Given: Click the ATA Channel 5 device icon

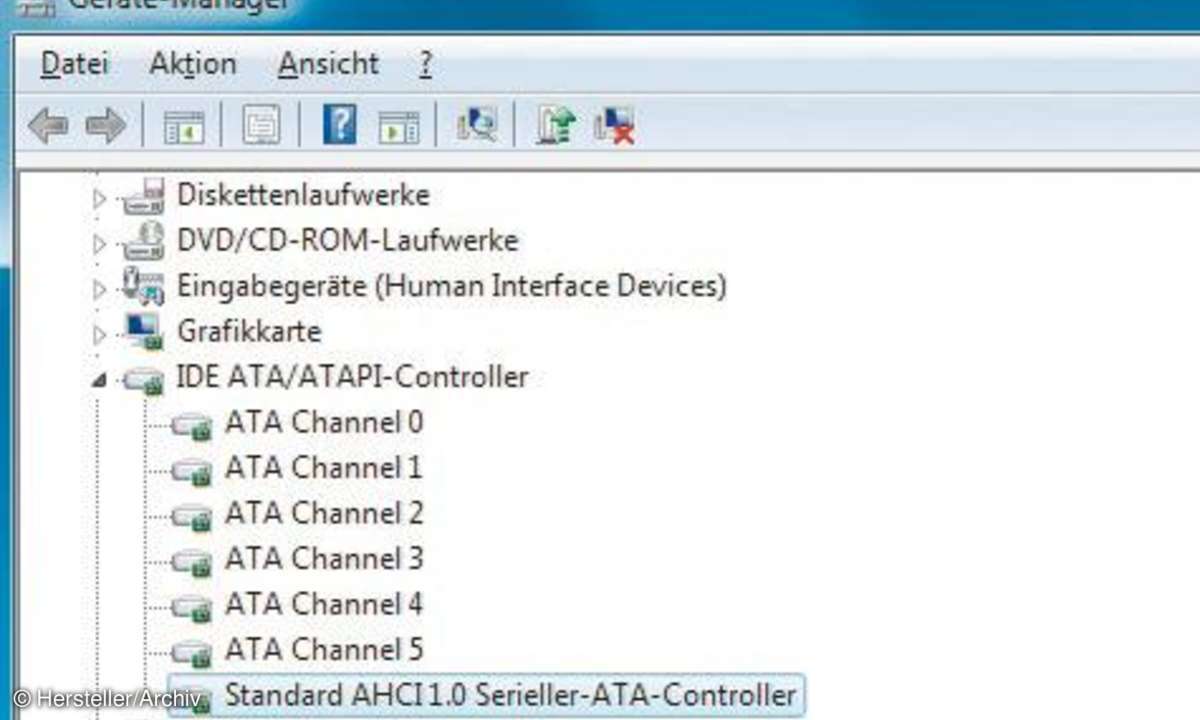Looking at the screenshot, I should pos(192,655).
